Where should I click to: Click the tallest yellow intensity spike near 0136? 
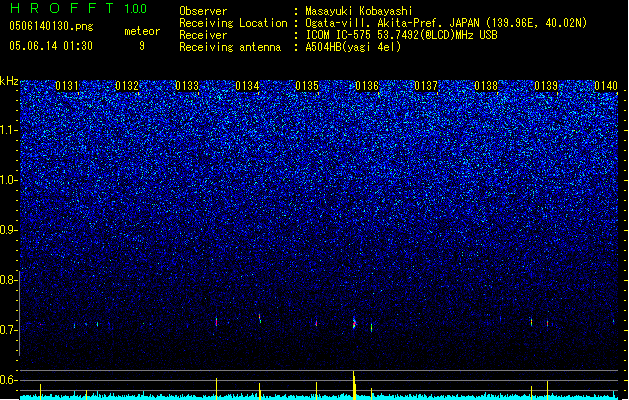[x=354, y=385]
